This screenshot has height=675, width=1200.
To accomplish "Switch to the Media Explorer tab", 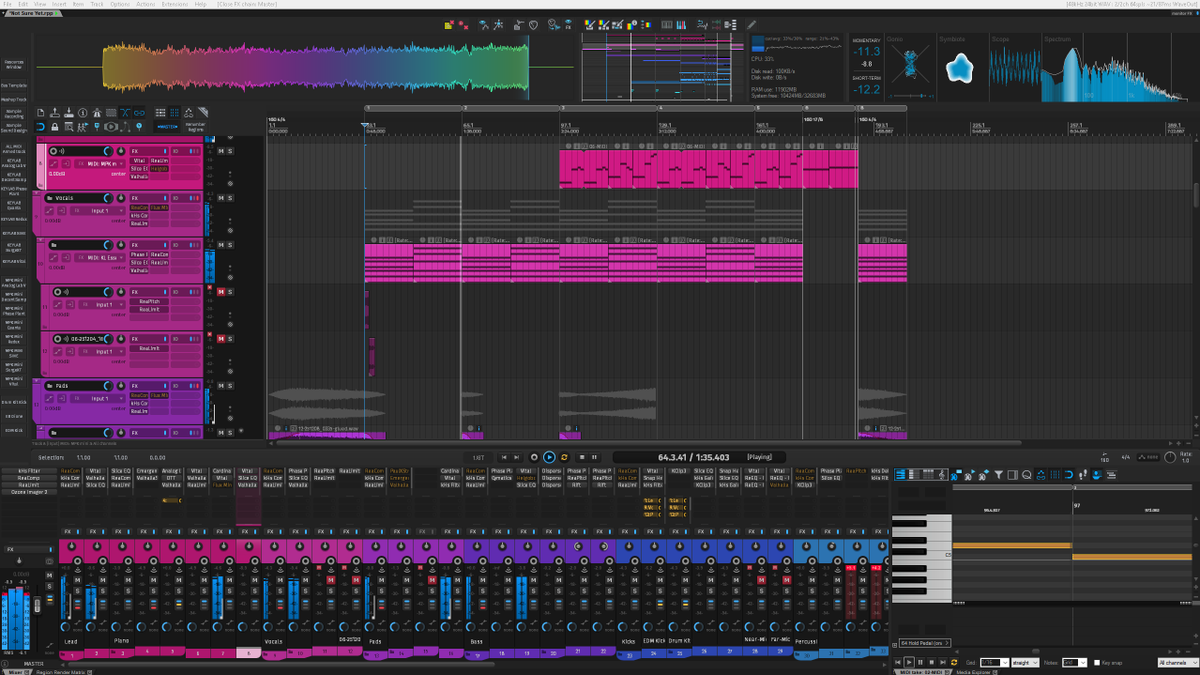I will pos(975,672).
